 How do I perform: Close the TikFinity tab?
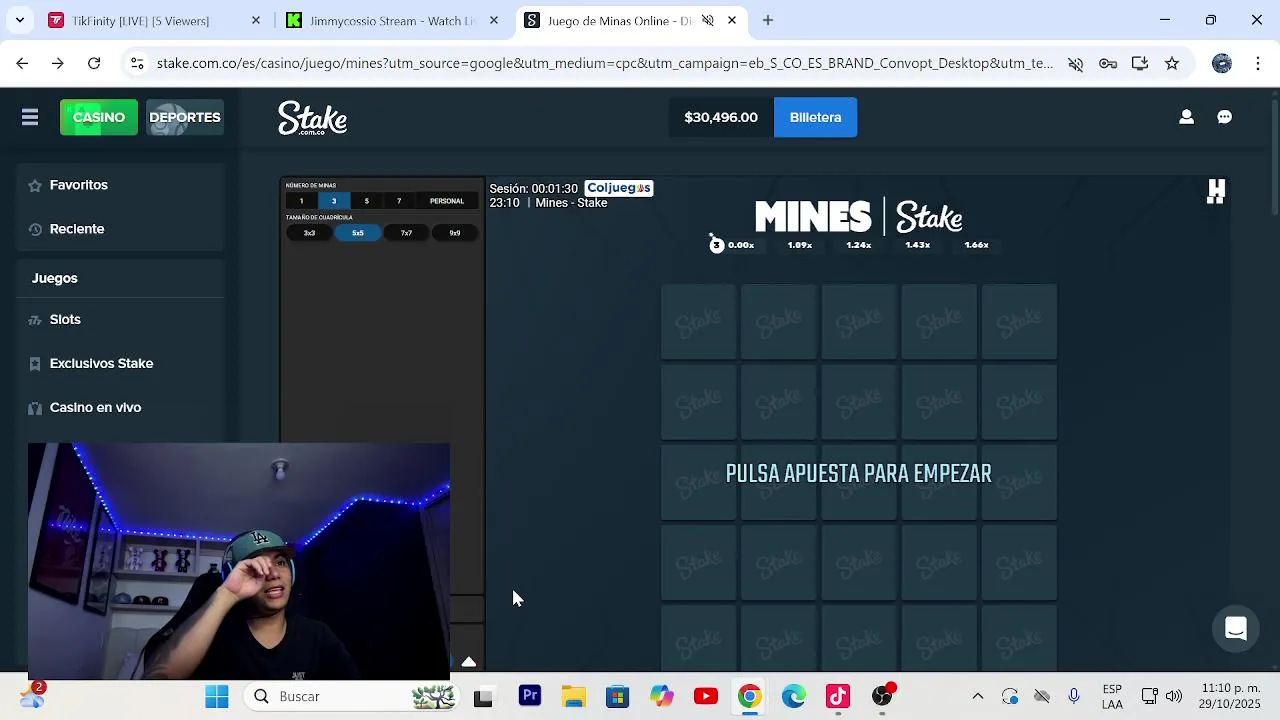256,20
